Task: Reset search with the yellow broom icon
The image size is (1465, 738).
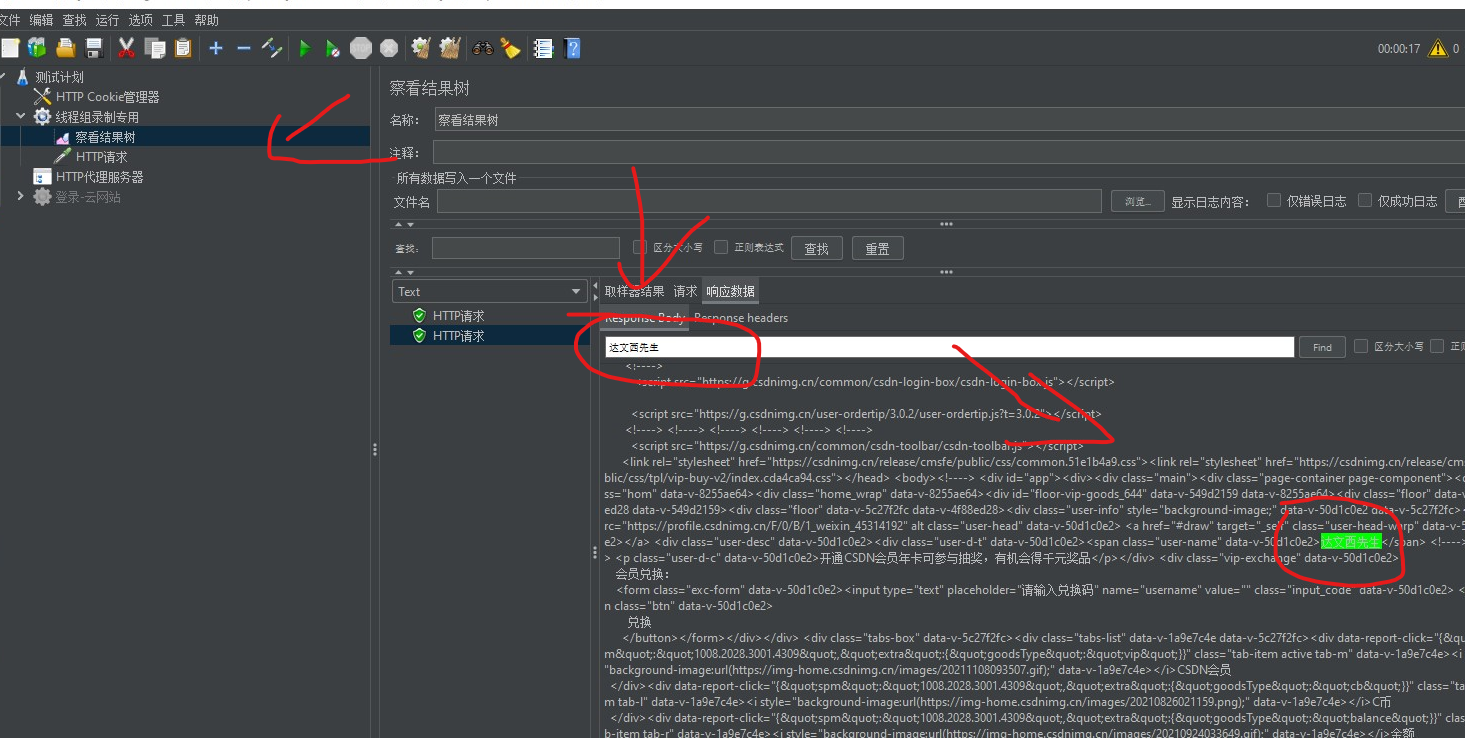Action: [x=510, y=47]
